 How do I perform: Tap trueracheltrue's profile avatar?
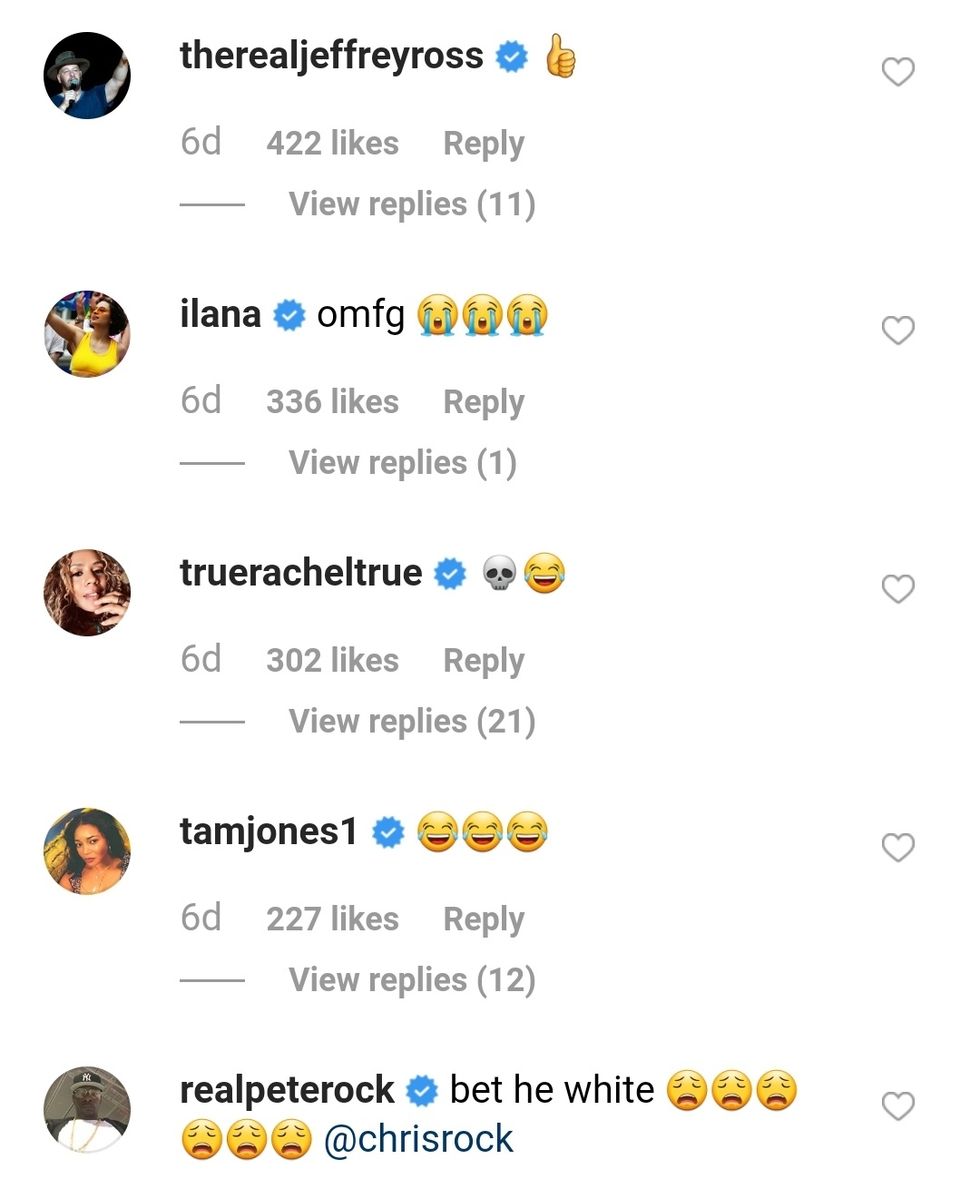[88, 592]
